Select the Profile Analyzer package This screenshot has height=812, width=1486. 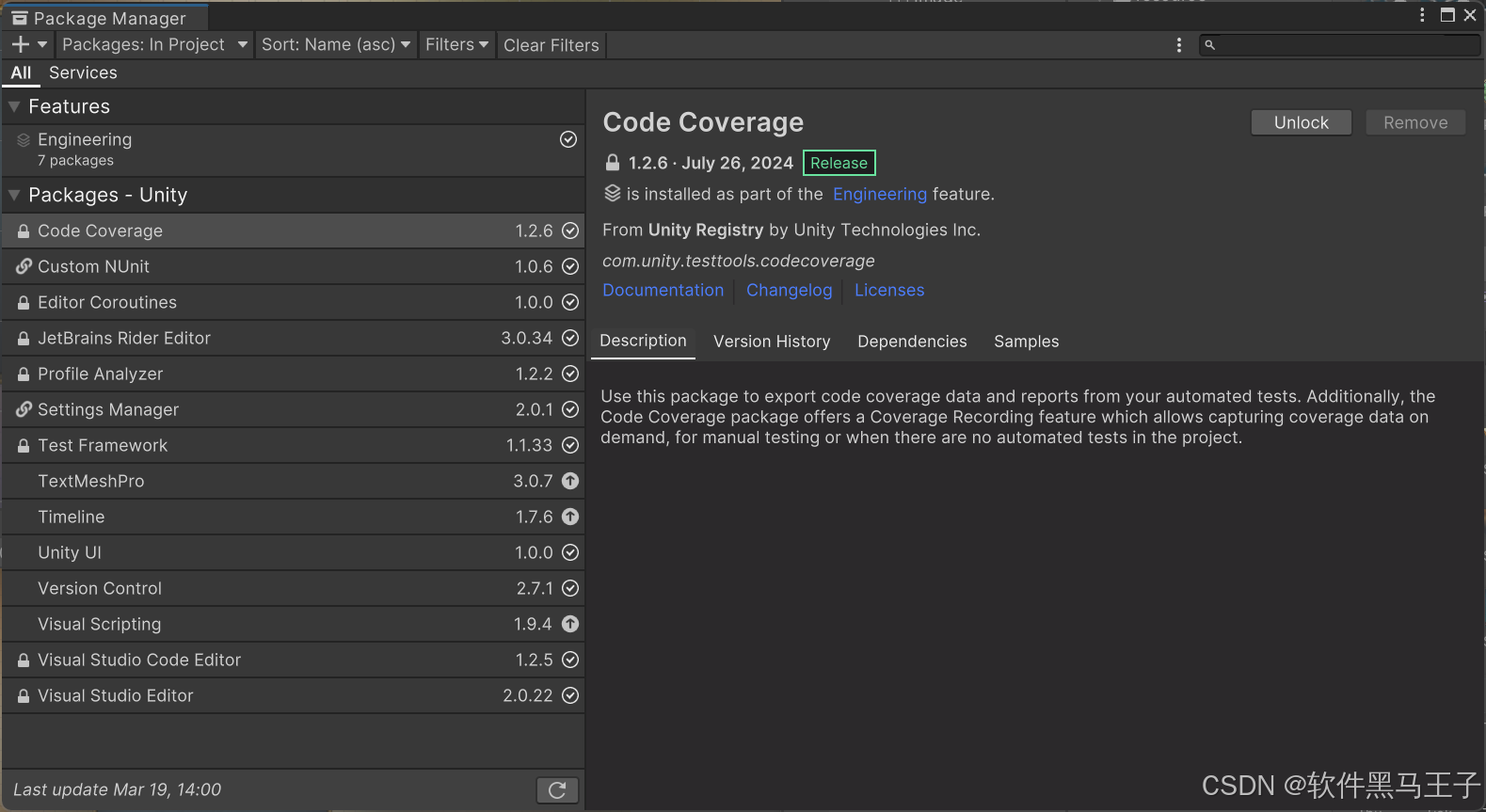click(293, 374)
